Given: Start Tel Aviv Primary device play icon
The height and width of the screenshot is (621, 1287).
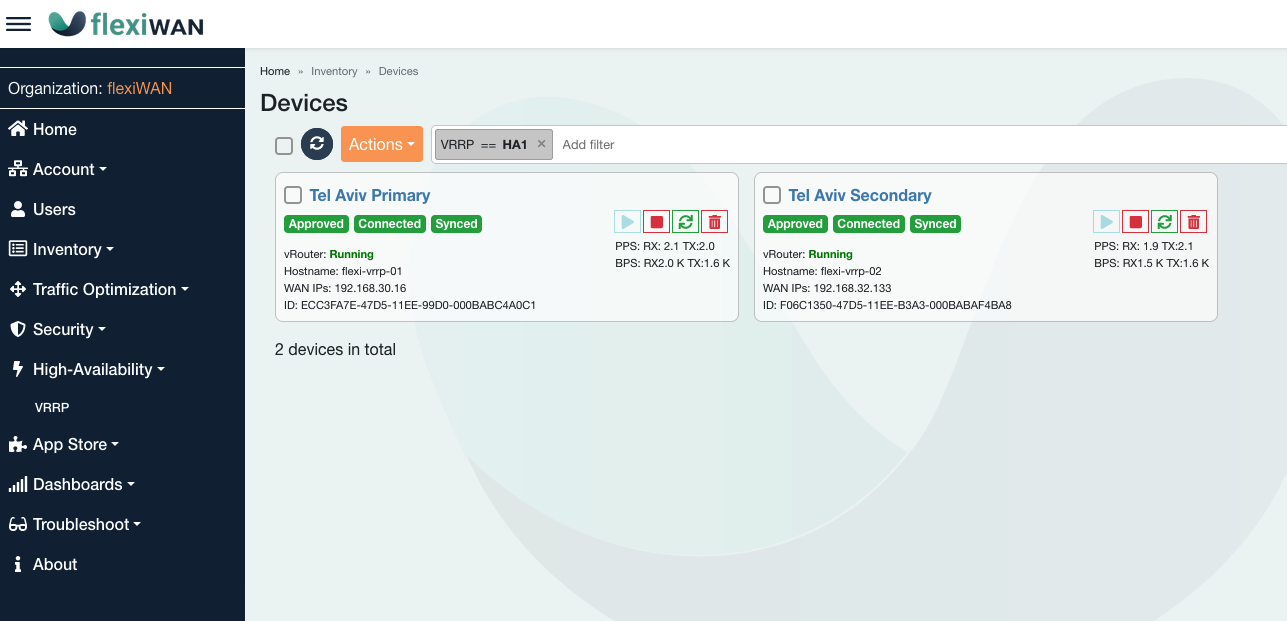Looking at the screenshot, I should [x=627, y=222].
